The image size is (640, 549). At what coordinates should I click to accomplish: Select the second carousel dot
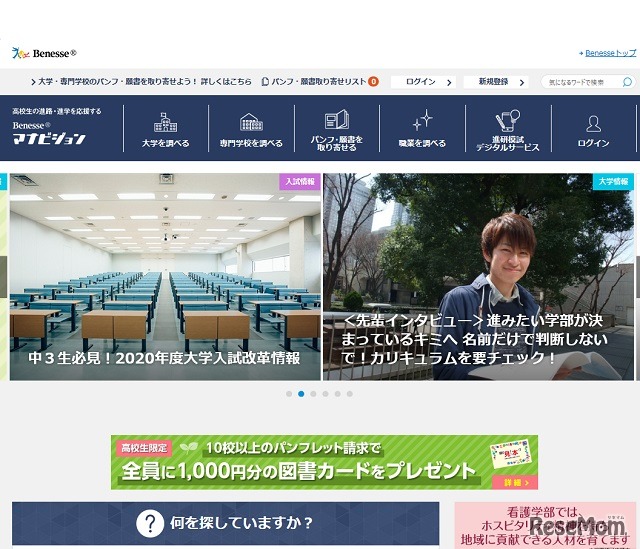click(301, 394)
